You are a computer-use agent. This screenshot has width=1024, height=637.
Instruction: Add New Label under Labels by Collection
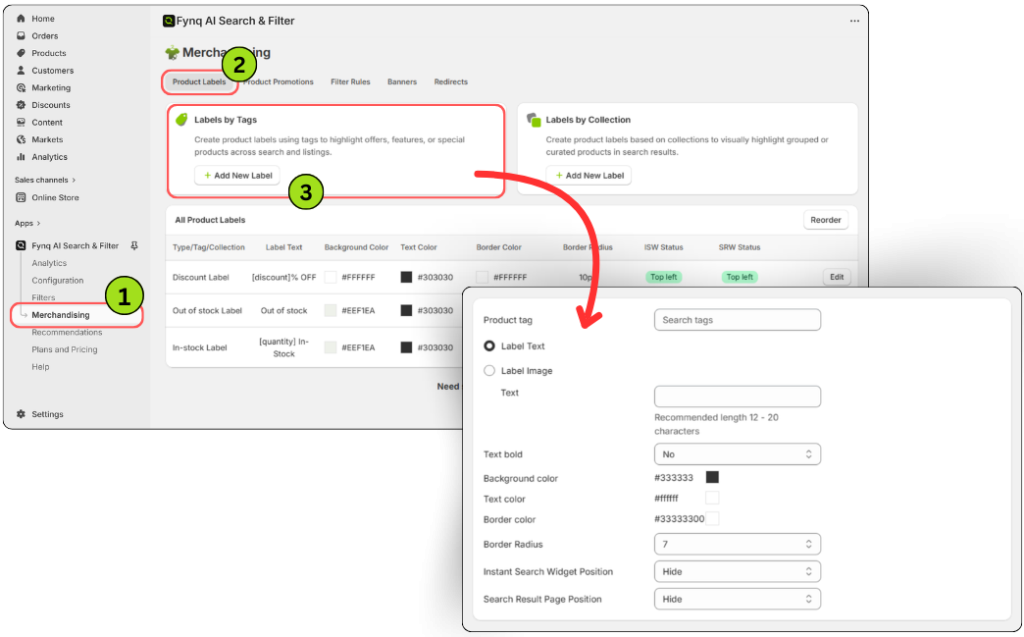589,175
